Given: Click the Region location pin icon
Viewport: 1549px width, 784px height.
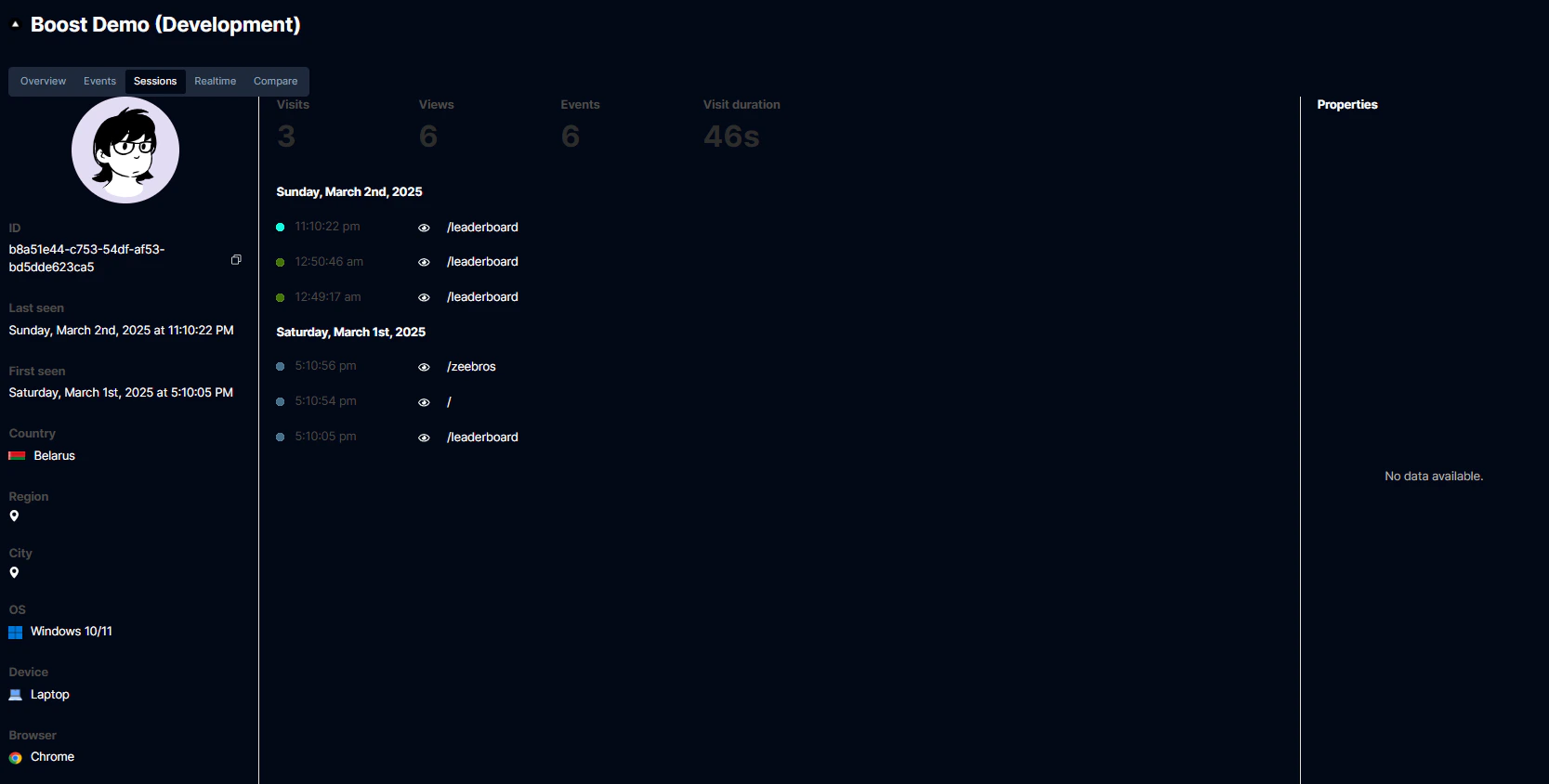Looking at the screenshot, I should coord(14,516).
